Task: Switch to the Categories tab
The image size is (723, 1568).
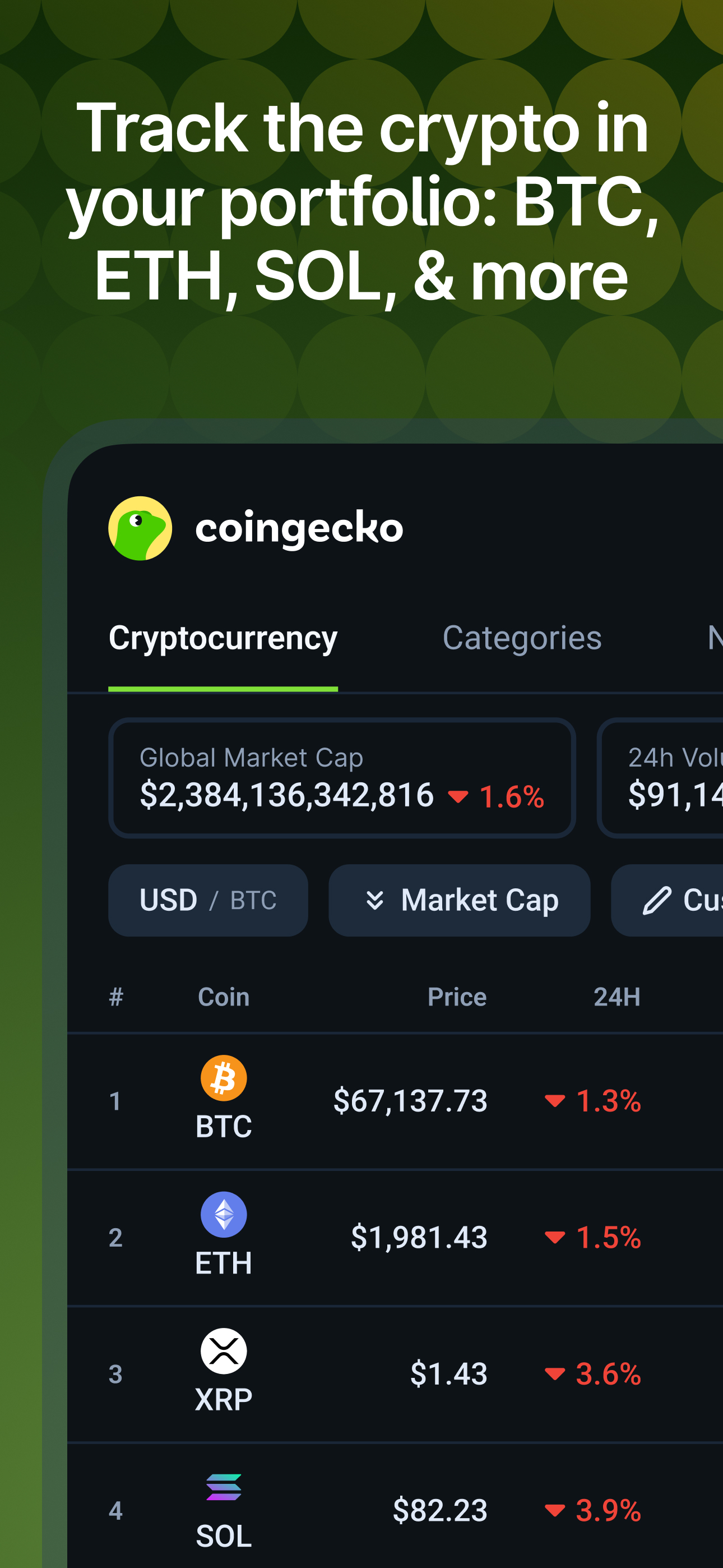Action: 523,637
